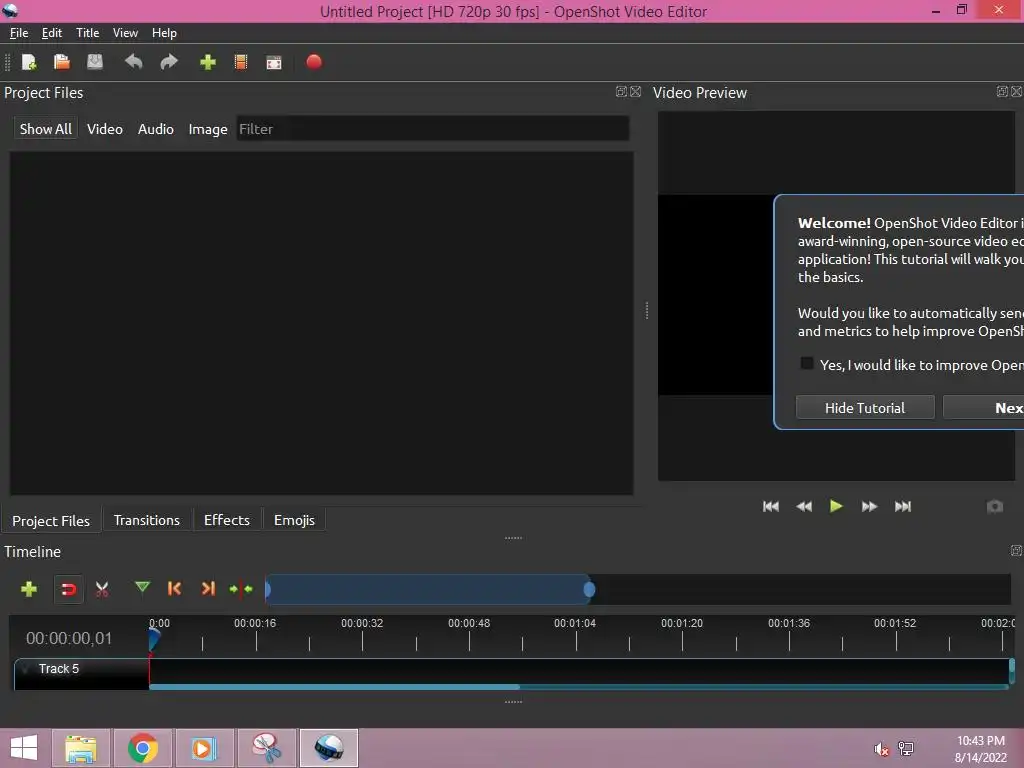Float the Project Files panel

621,91
